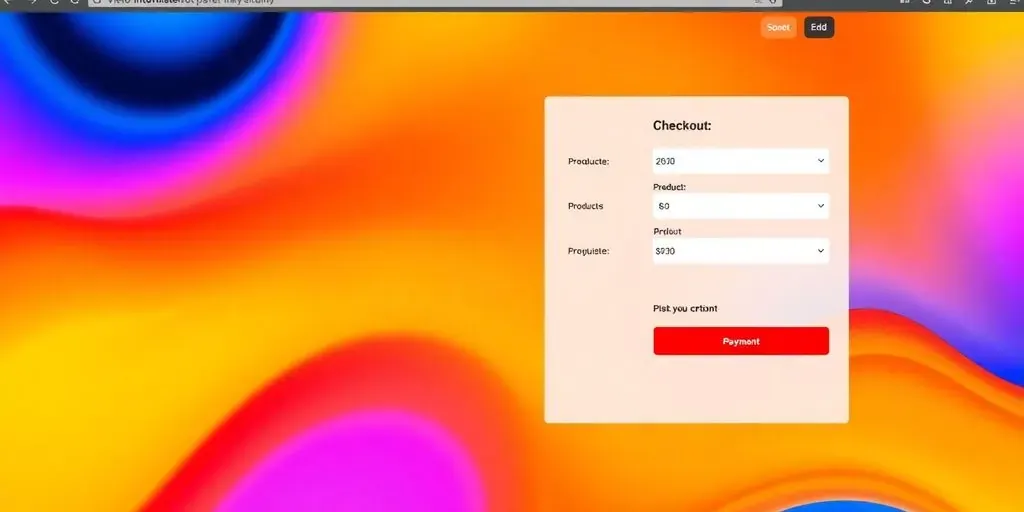
Task: Click the Preduct: caption above the $0 dropdown
Action: point(669,187)
